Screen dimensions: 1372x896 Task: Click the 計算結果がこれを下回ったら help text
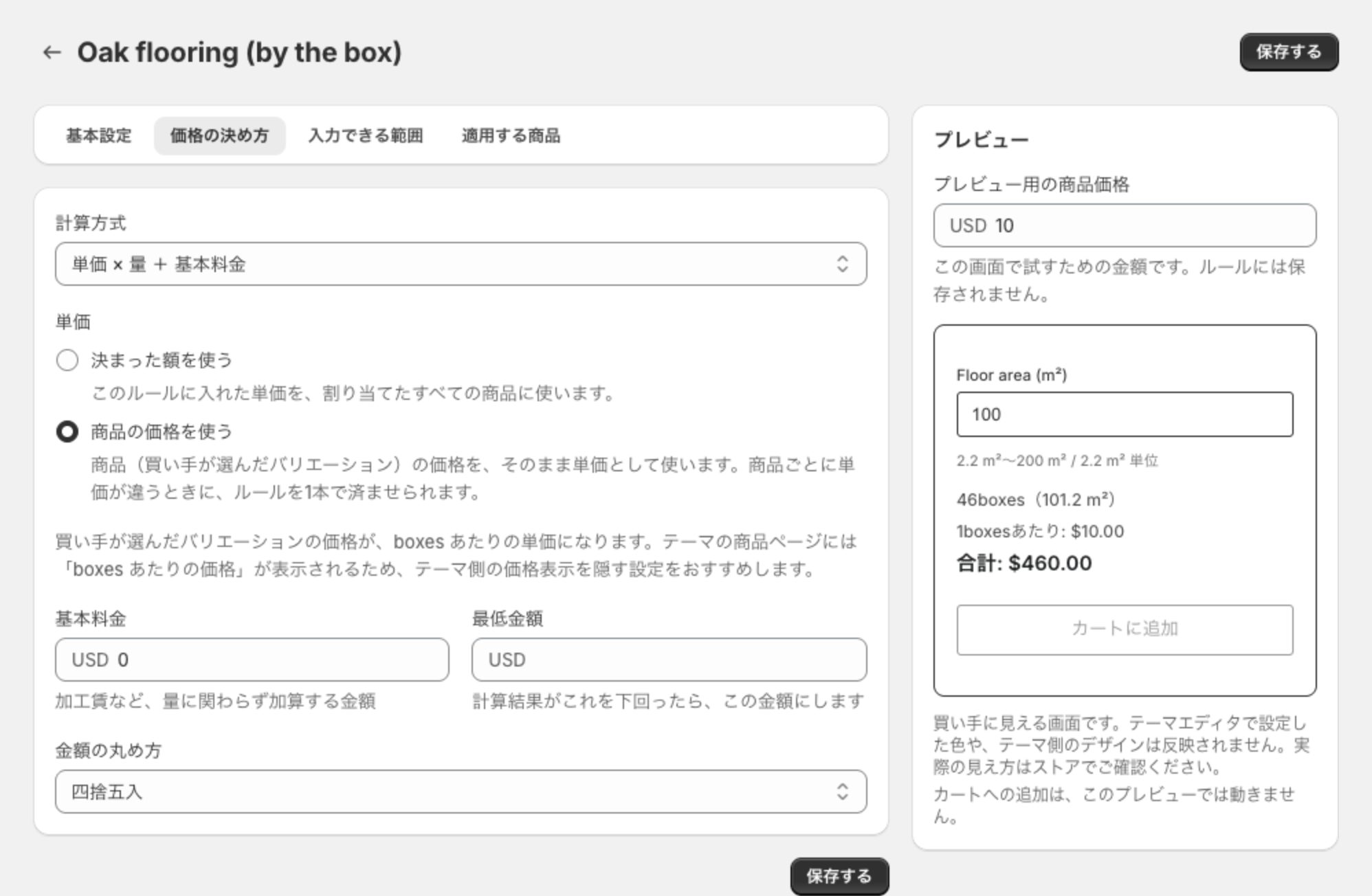(668, 701)
